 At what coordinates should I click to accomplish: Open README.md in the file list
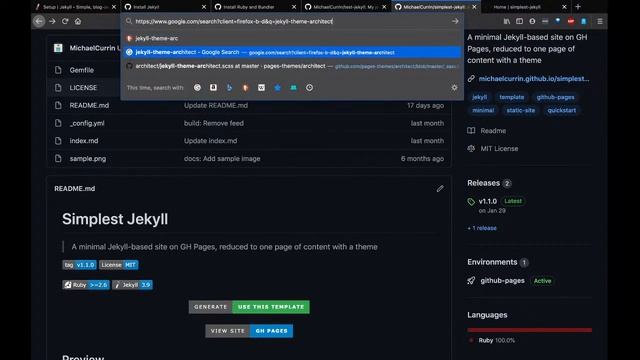click(x=89, y=105)
